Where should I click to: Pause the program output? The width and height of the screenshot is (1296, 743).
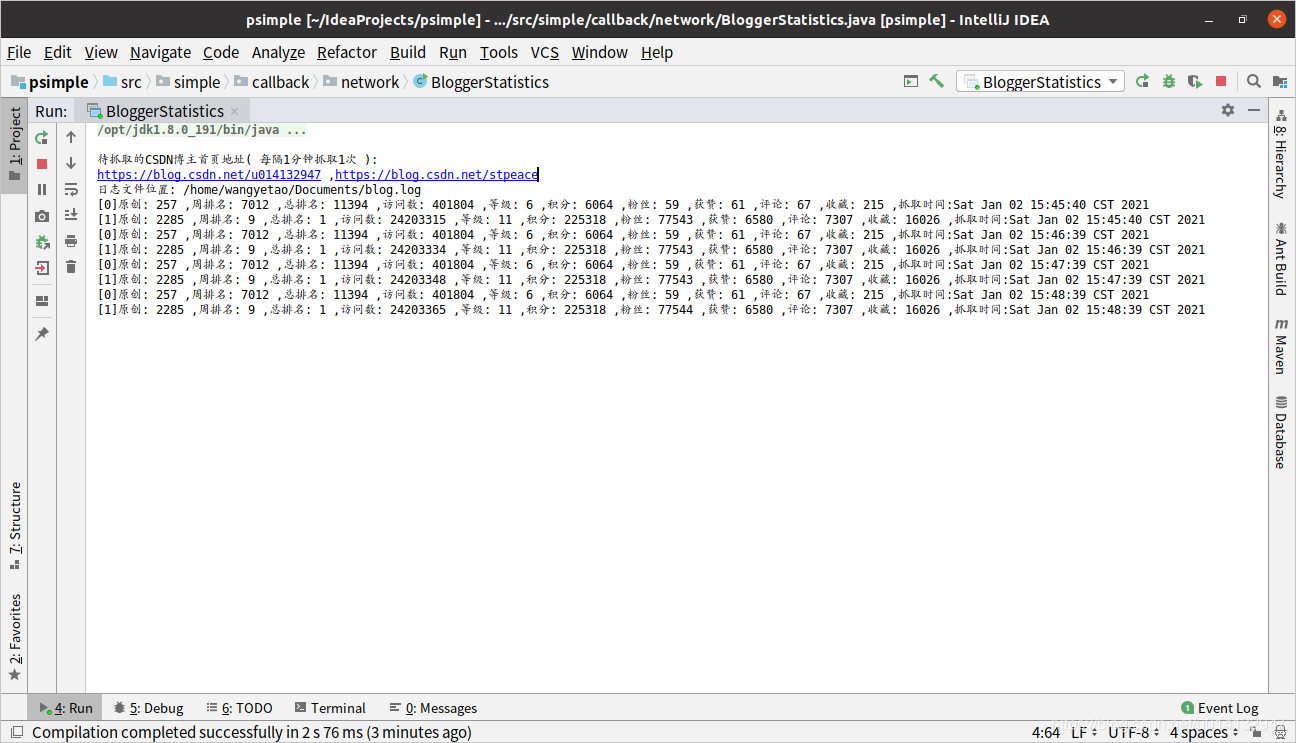(42, 189)
